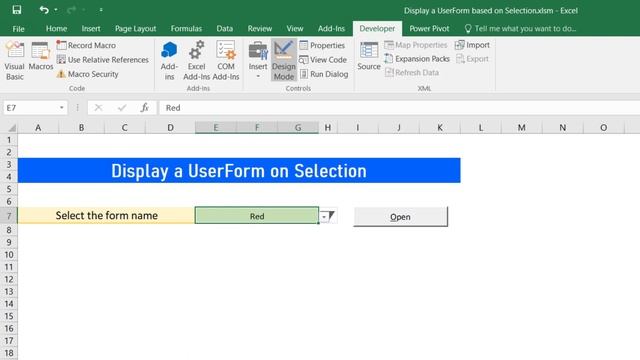Click the Tell me search box
Image resolution: width=640 pixels, height=360 pixels.
[521, 29]
